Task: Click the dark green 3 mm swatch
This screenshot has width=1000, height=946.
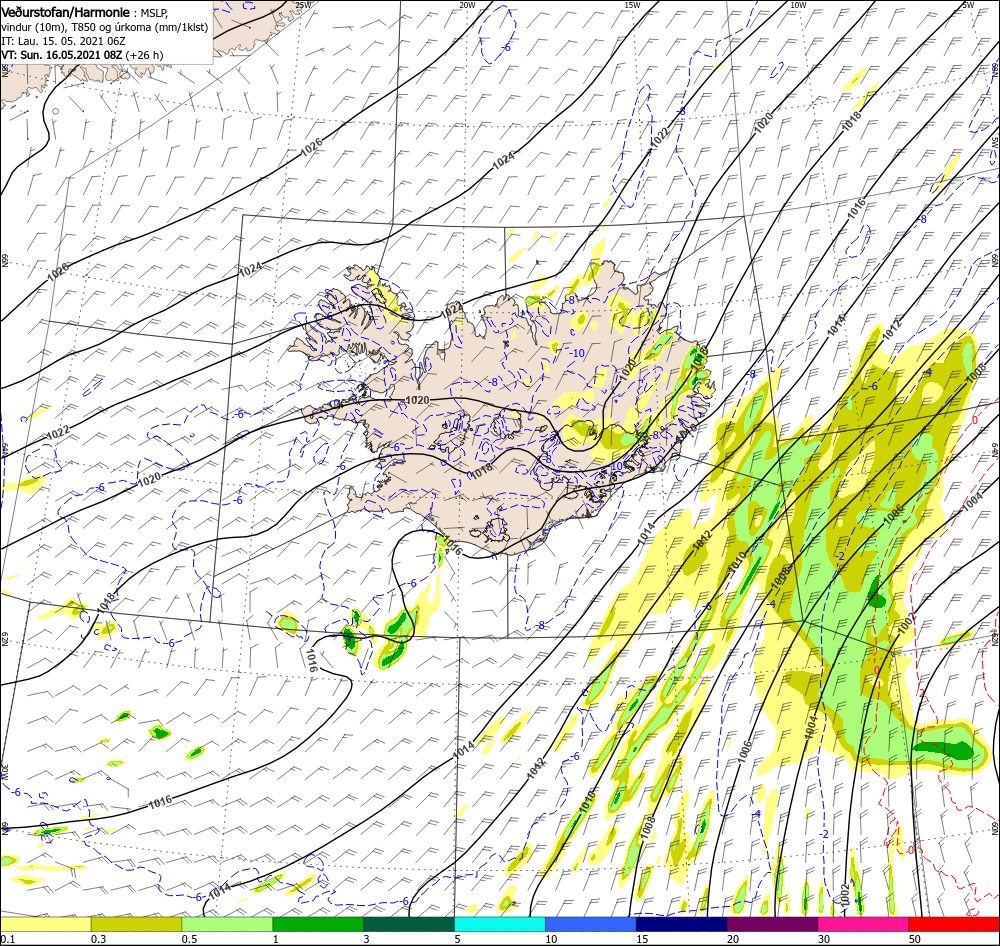Action: [409, 924]
